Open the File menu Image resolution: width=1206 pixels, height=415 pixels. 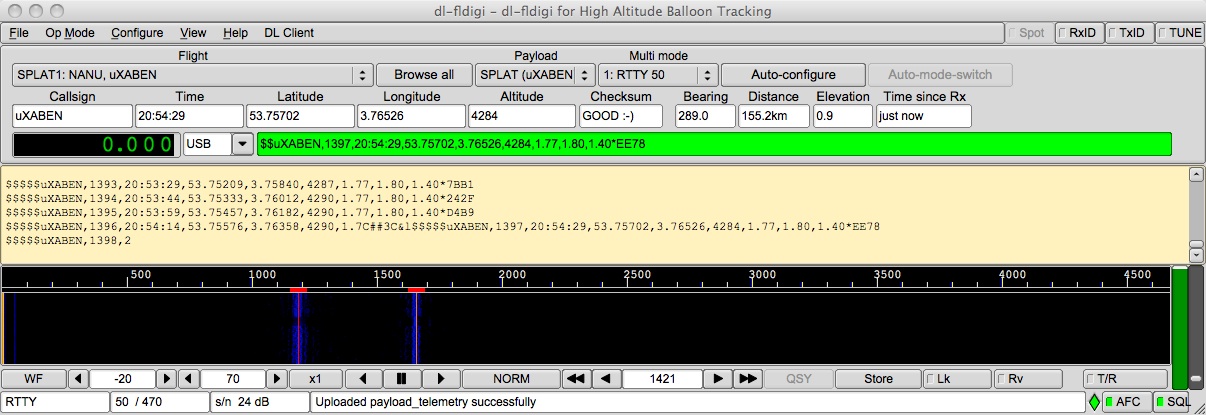[x=19, y=33]
